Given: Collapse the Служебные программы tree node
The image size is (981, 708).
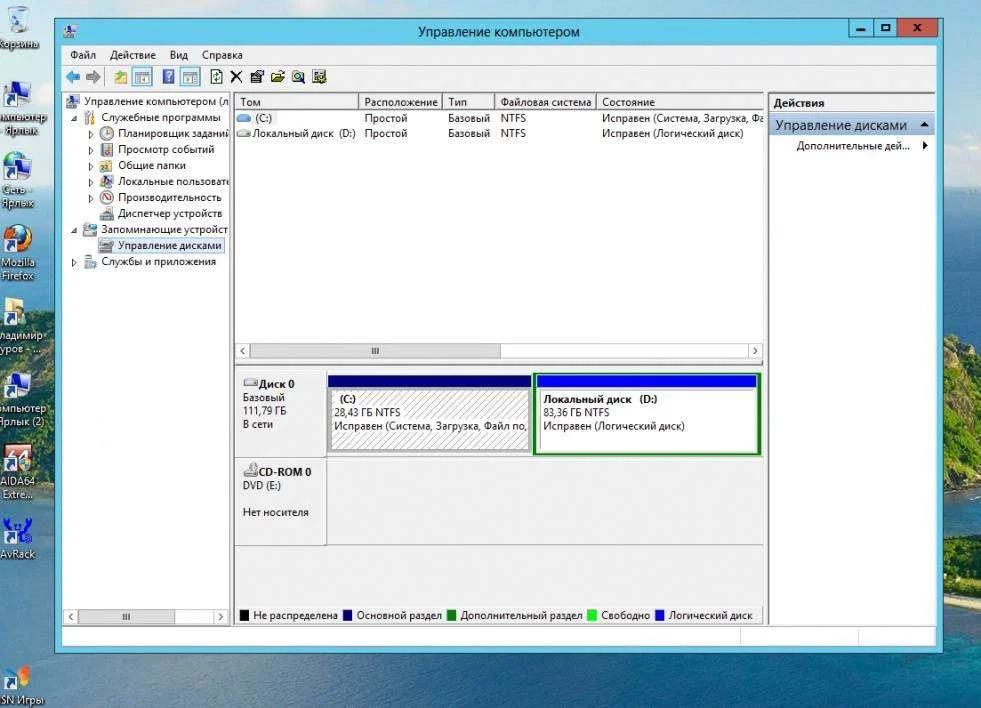Looking at the screenshot, I should click(74, 118).
